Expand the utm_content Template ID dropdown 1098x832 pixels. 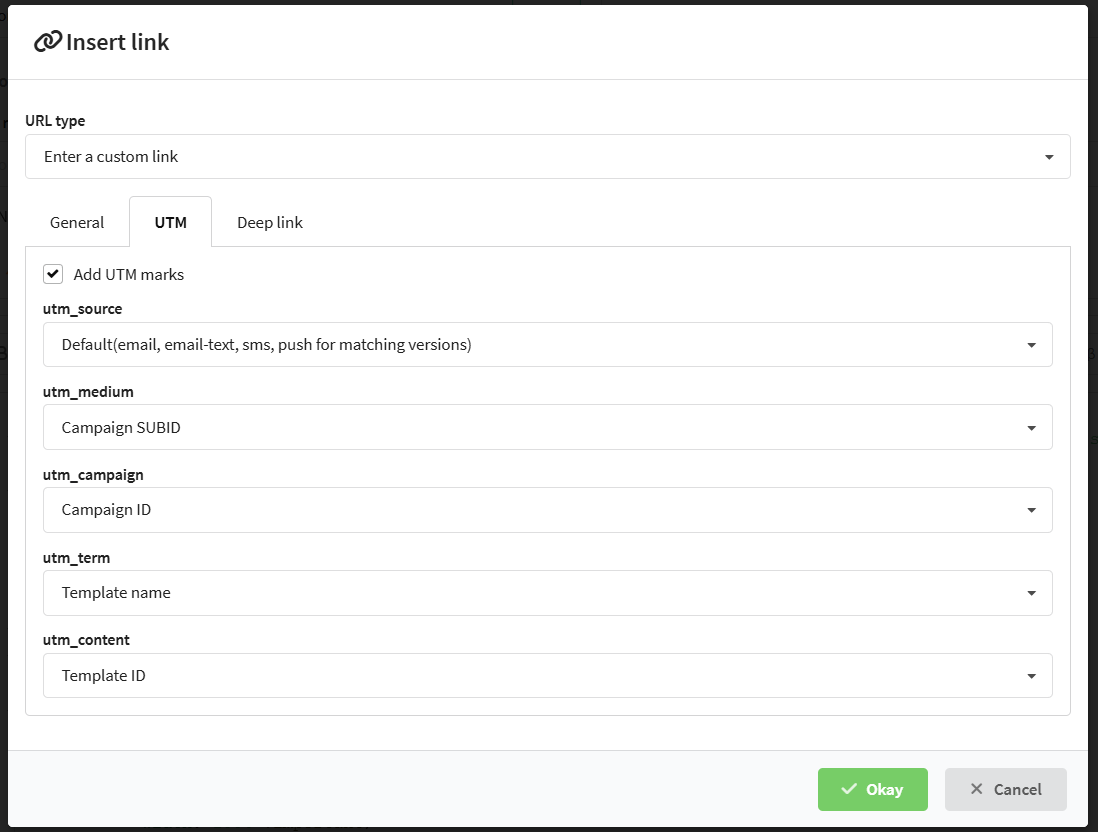click(548, 676)
